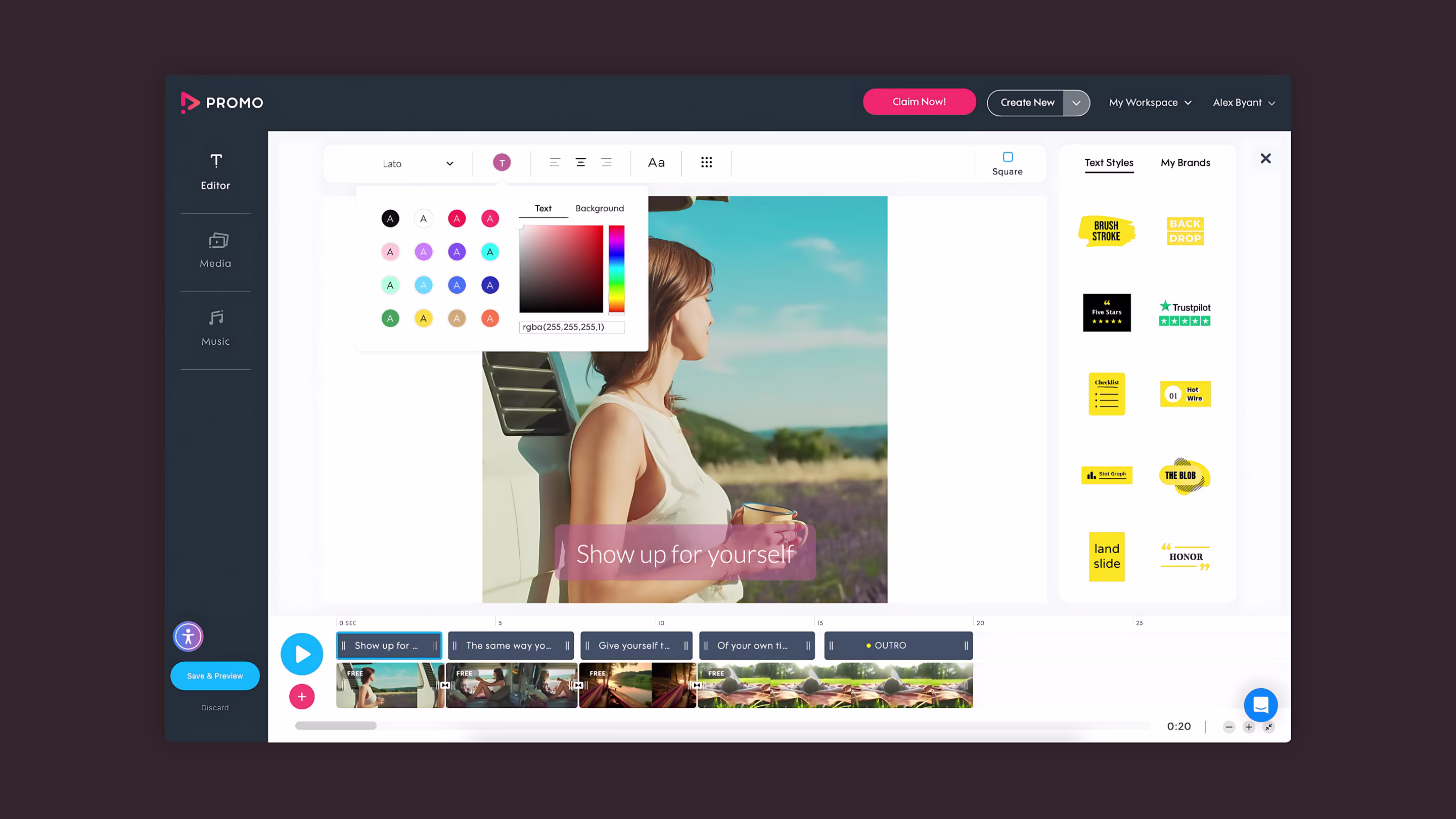Select 'Of your own ti...' timeline clip

tap(757, 646)
